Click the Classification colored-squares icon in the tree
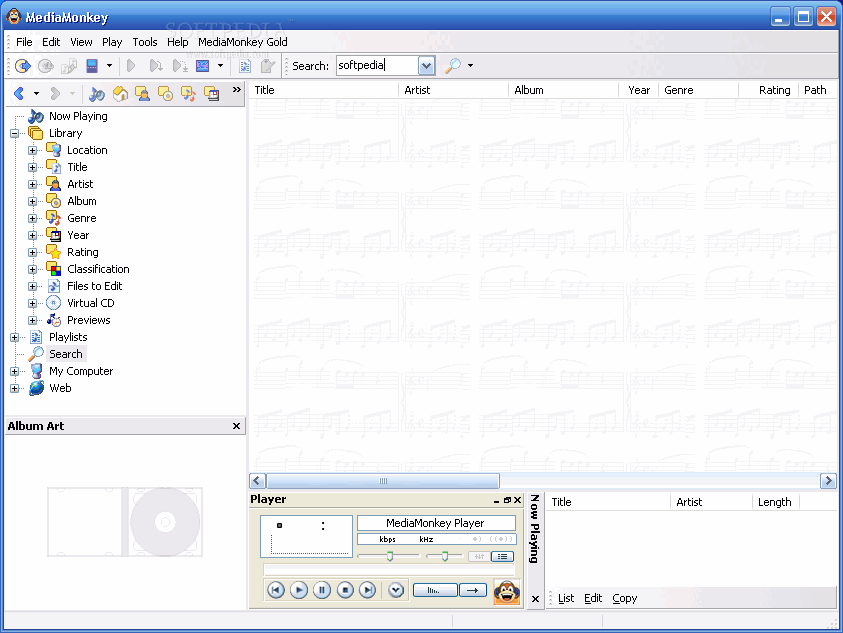843x633 pixels. coord(53,268)
